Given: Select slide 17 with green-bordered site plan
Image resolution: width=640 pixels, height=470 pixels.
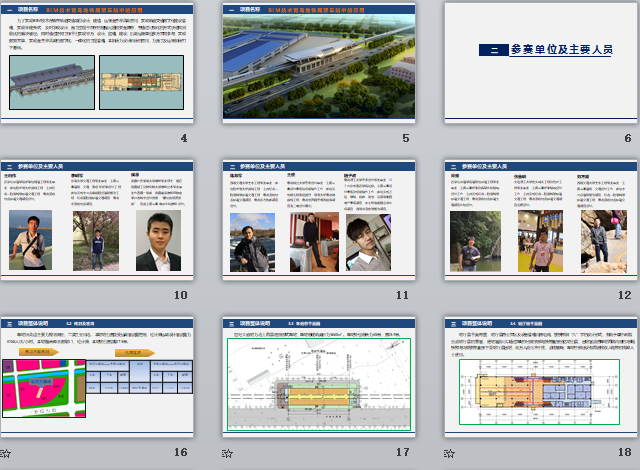Looking at the screenshot, I should coord(319,376).
